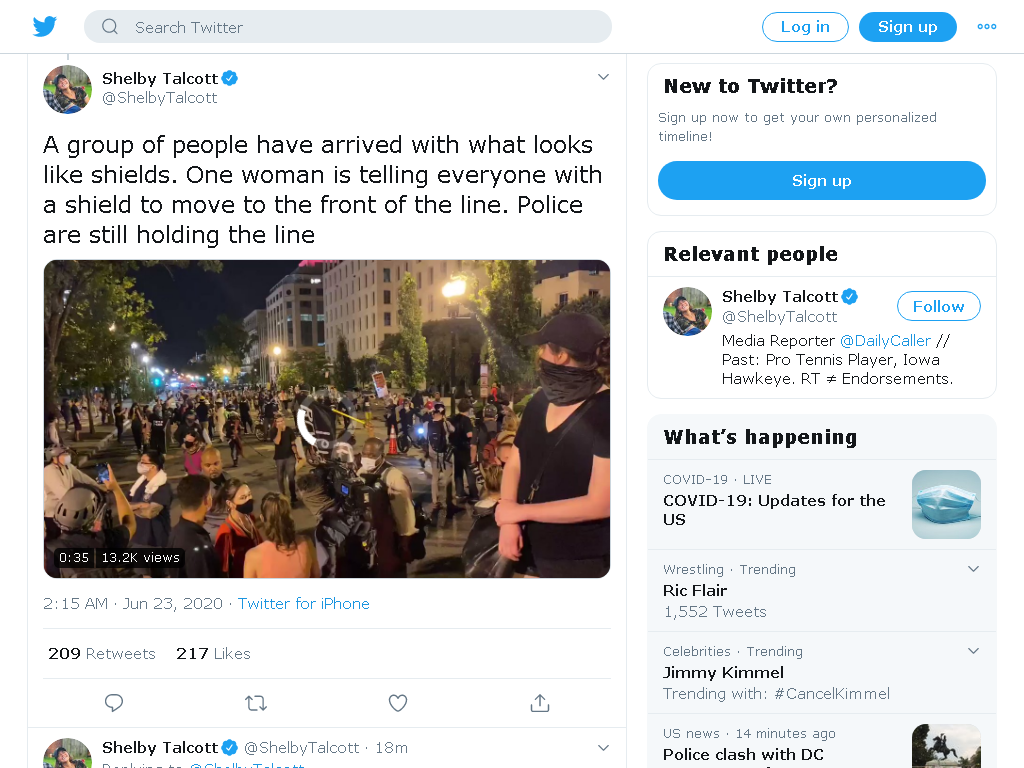Retweet using the retweet arrows icon

click(256, 703)
